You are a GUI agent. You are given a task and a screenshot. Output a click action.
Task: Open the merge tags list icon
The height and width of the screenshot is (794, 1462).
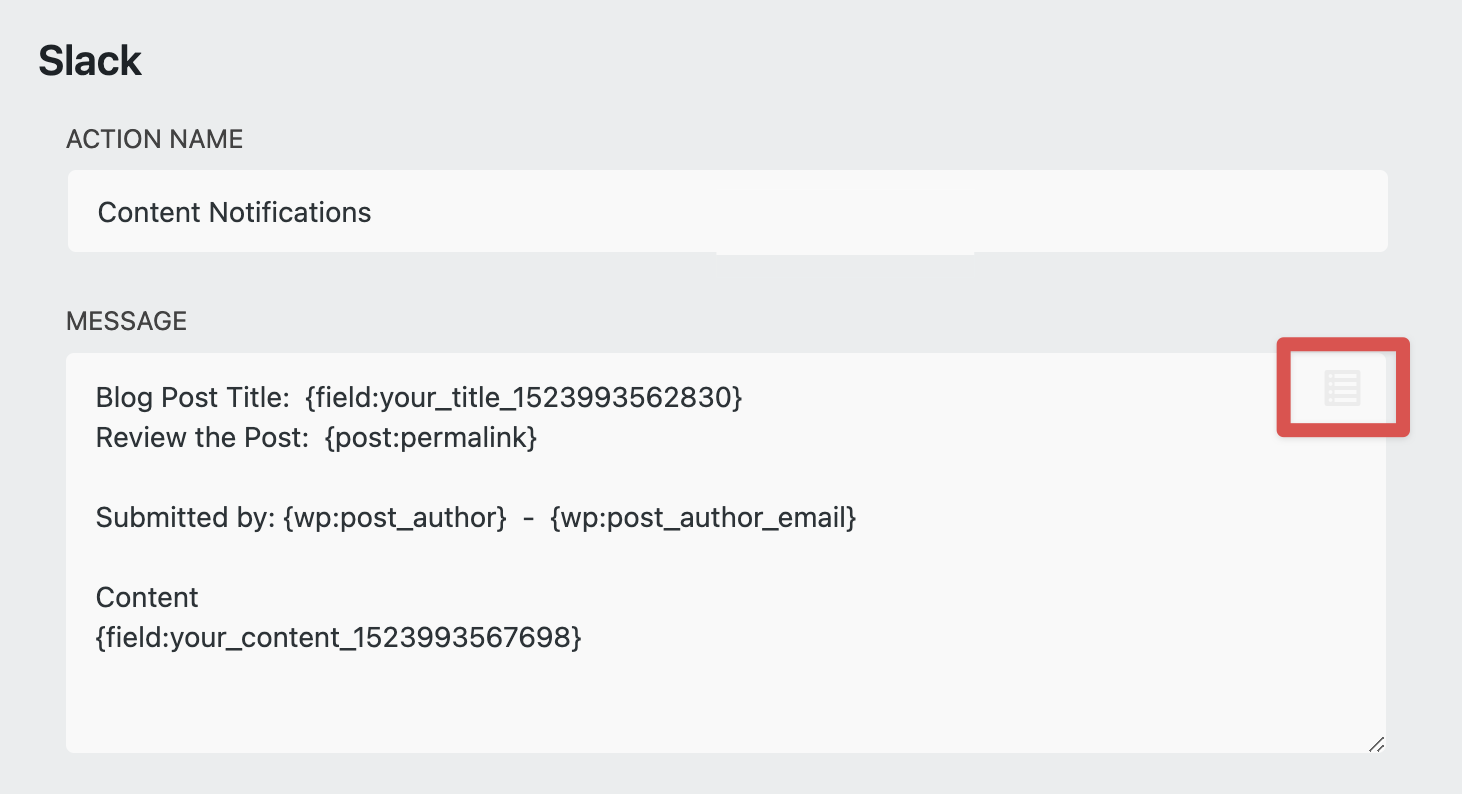1342,387
